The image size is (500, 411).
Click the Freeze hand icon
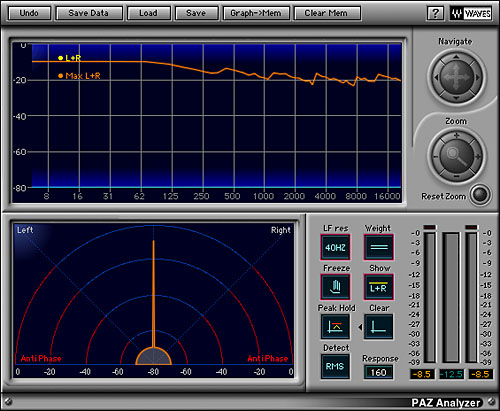(x=335, y=287)
